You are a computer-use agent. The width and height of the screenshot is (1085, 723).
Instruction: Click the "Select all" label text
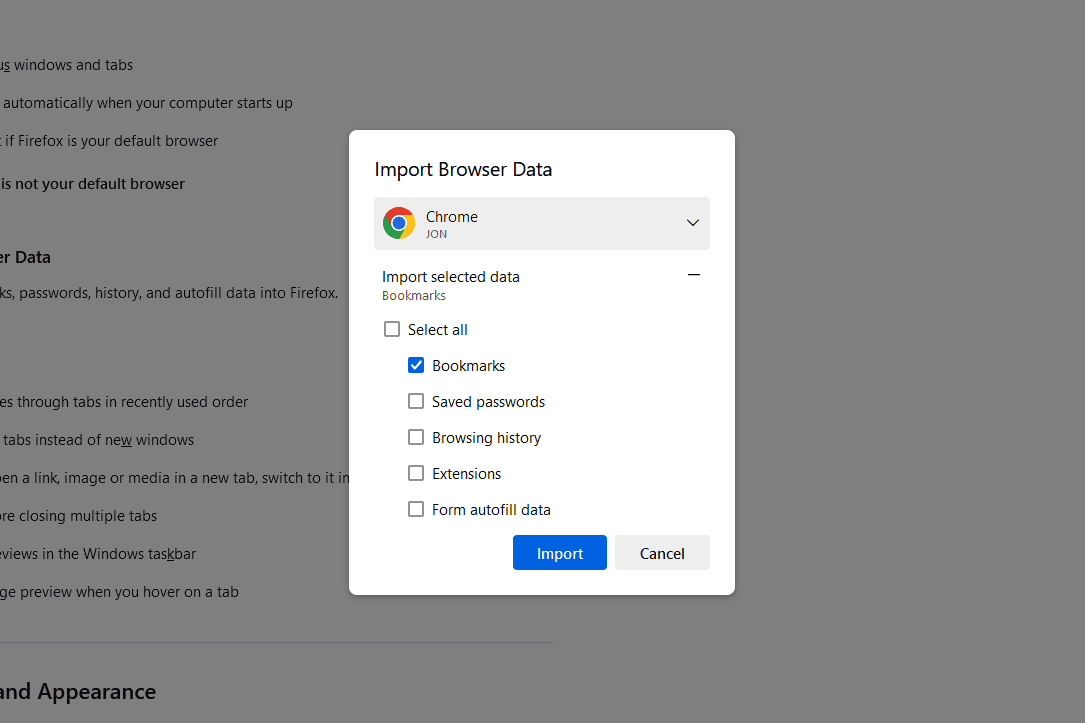click(437, 330)
